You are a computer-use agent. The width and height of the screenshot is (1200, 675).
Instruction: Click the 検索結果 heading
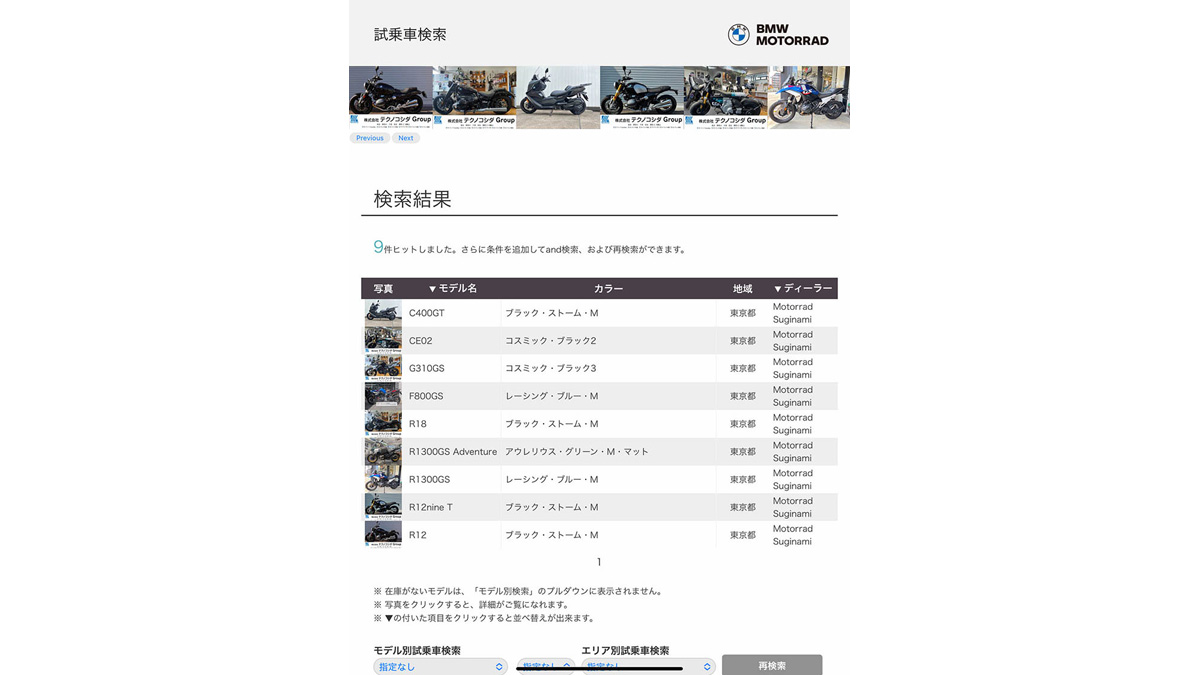point(413,199)
